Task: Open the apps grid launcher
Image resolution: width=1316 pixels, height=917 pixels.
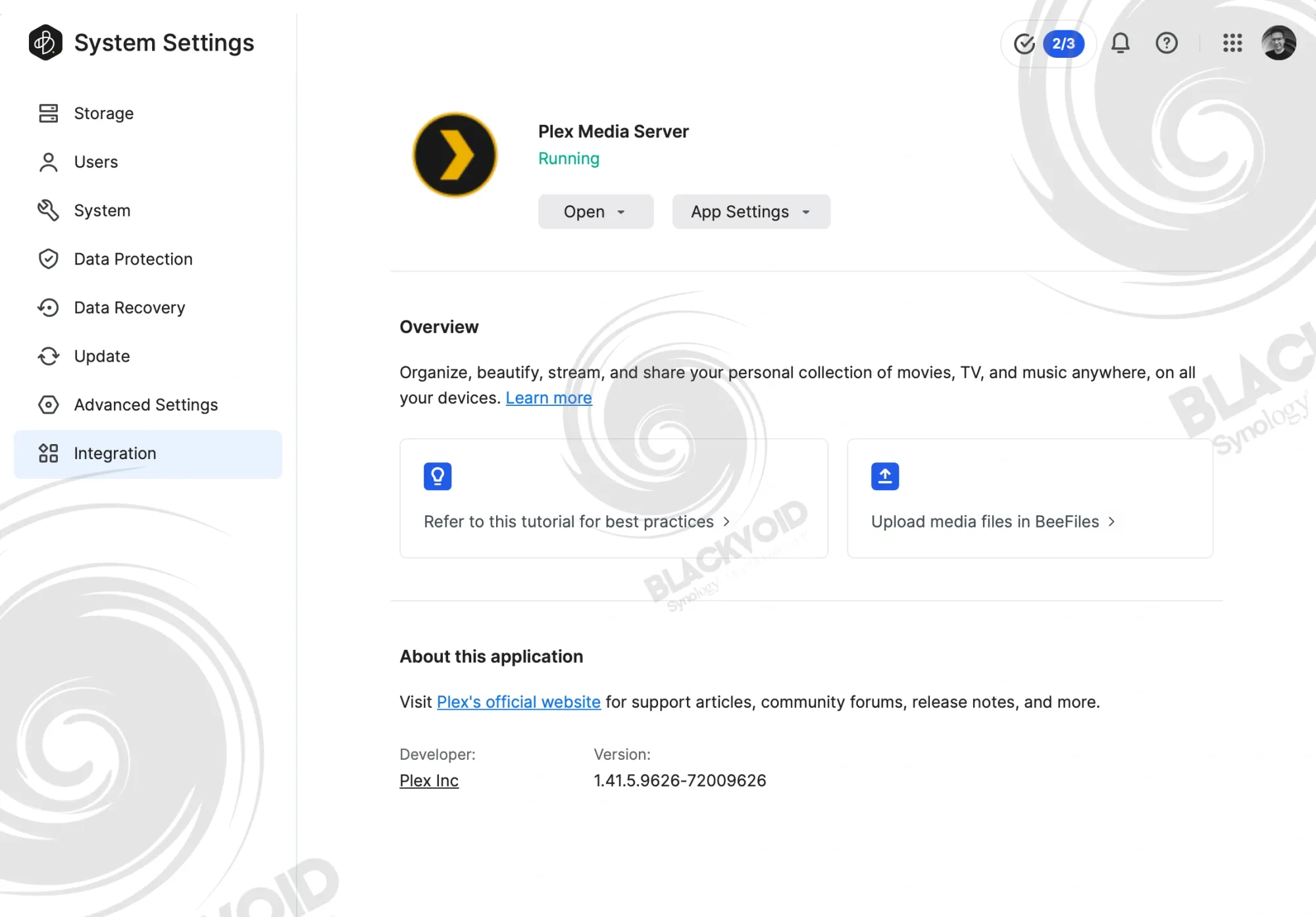Action: [x=1232, y=43]
